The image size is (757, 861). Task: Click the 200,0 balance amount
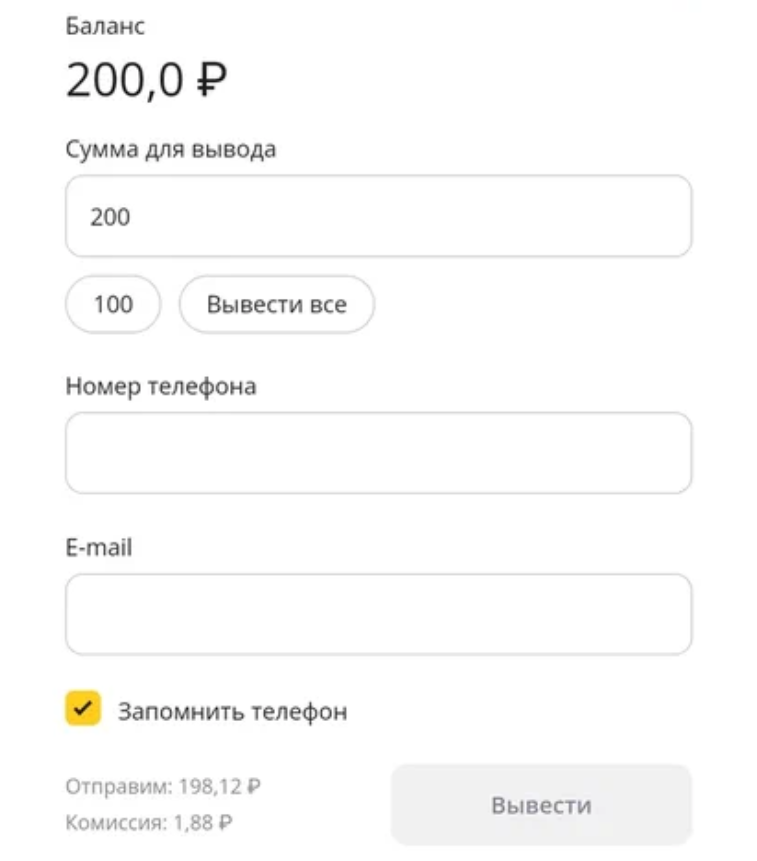(x=124, y=80)
